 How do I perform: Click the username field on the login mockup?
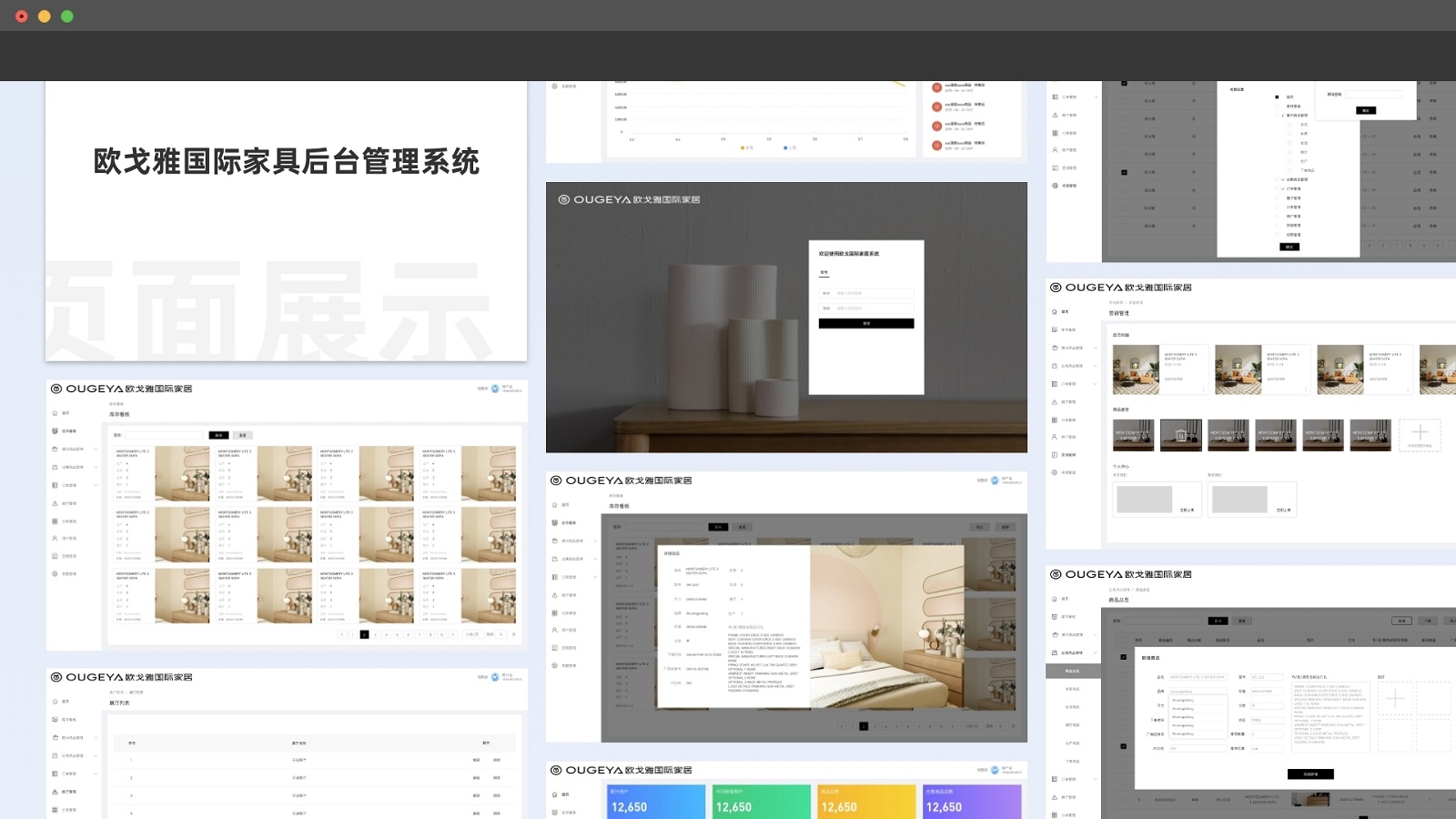coord(866,293)
